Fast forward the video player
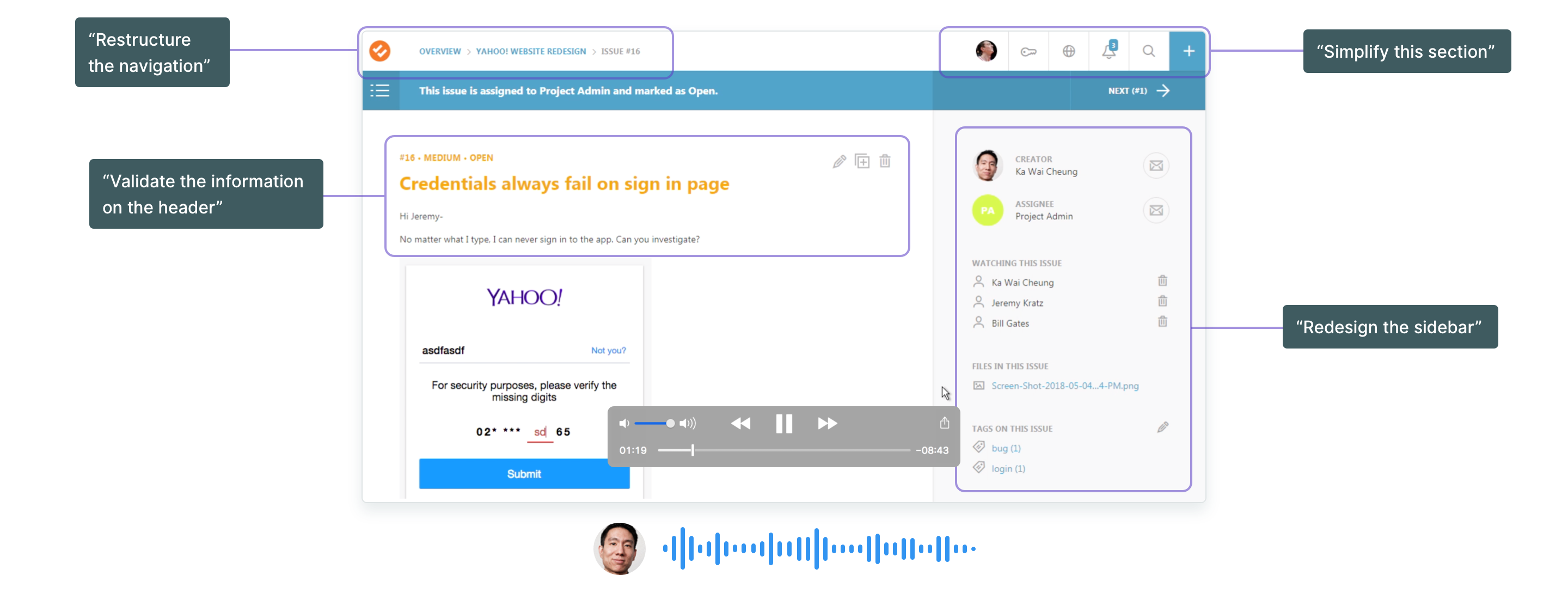This screenshot has height=599, width=1568. click(826, 424)
